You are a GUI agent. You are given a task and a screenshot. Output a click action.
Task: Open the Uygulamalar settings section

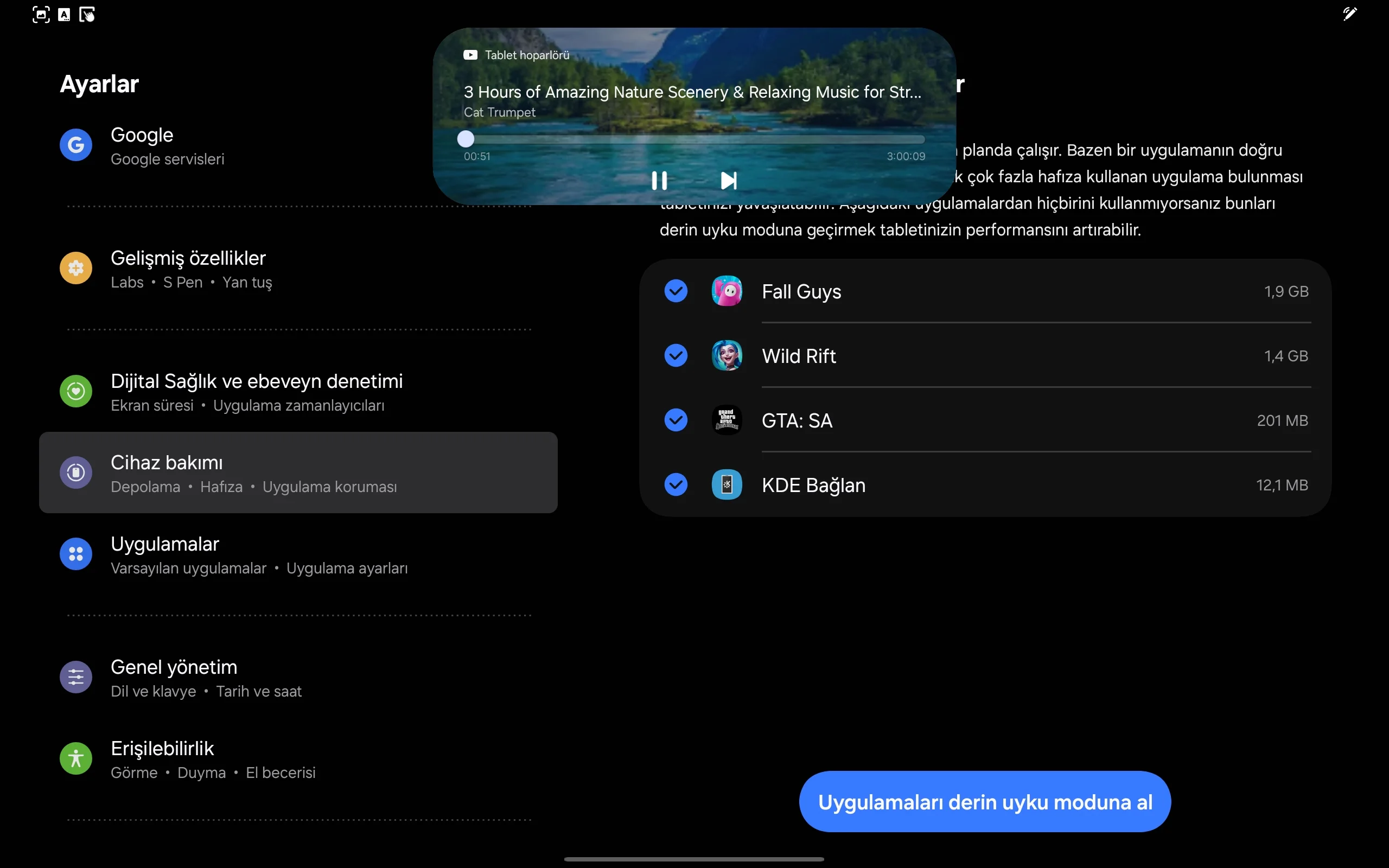[x=165, y=543]
